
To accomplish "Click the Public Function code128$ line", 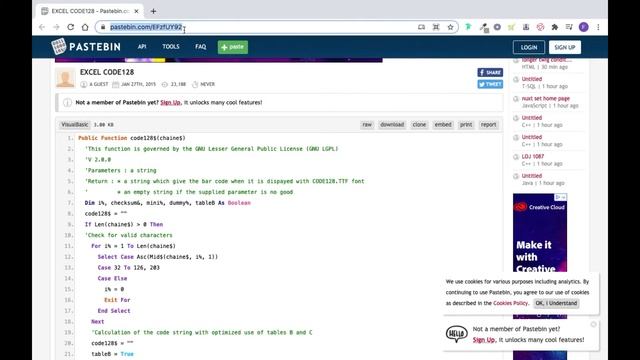I will (x=131, y=138).
